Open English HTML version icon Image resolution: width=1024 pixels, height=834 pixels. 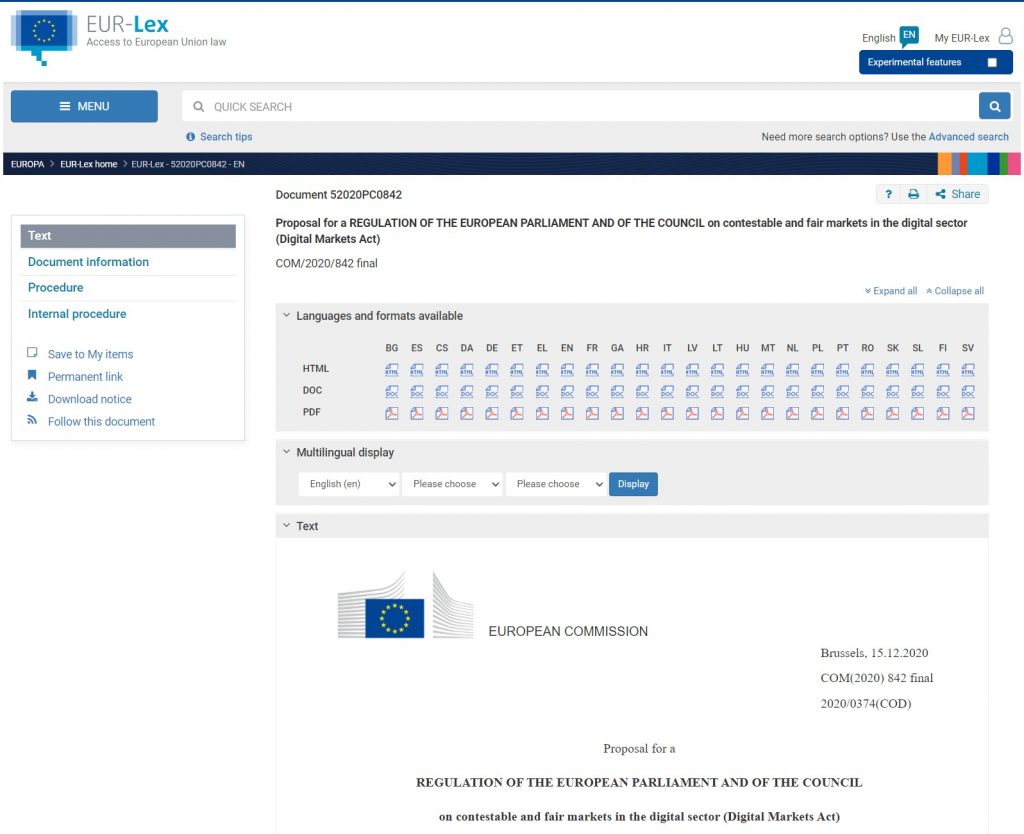(567, 369)
